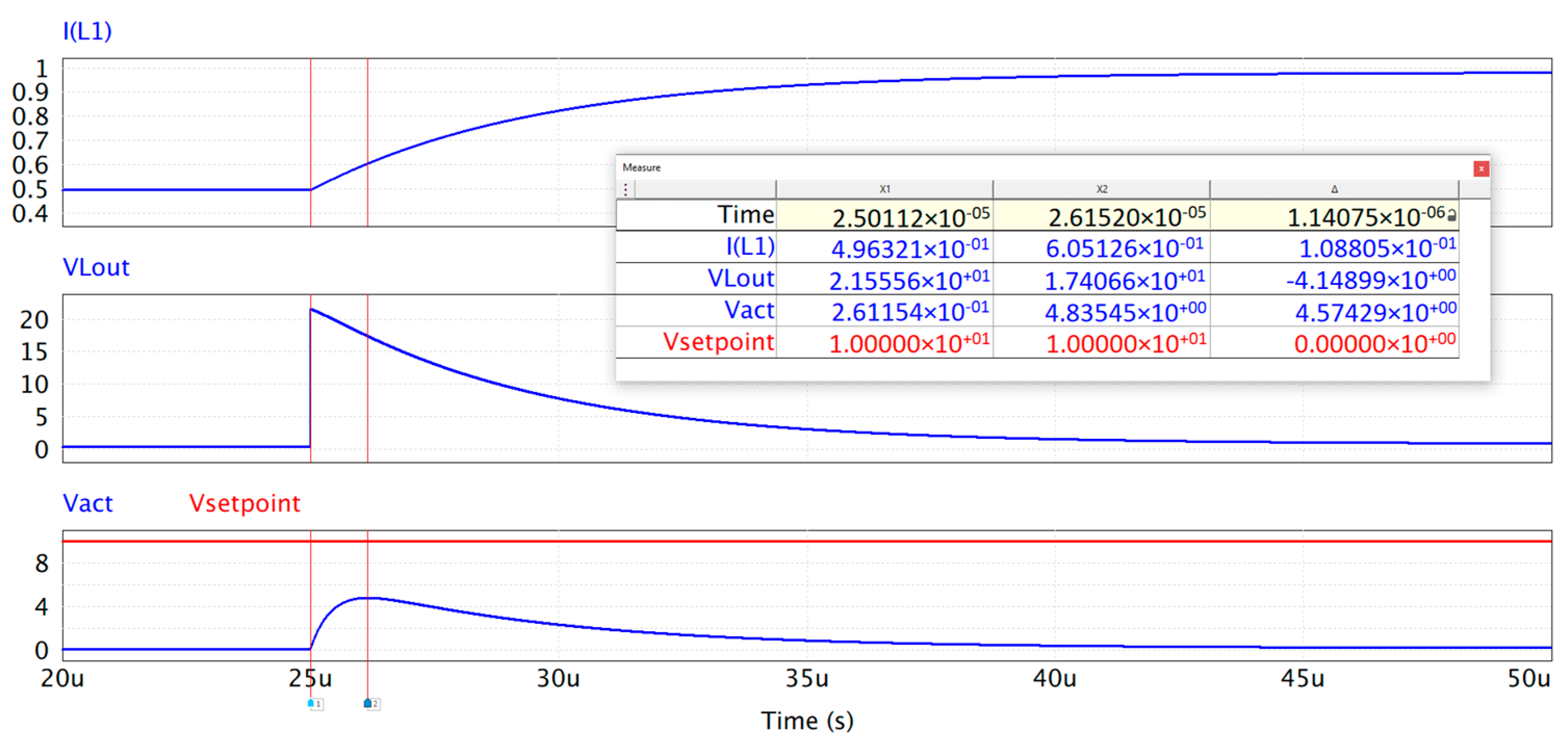This screenshot has height=745, width=1568.
Task: Select the VLout plot legend label
Action: (96, 267)
